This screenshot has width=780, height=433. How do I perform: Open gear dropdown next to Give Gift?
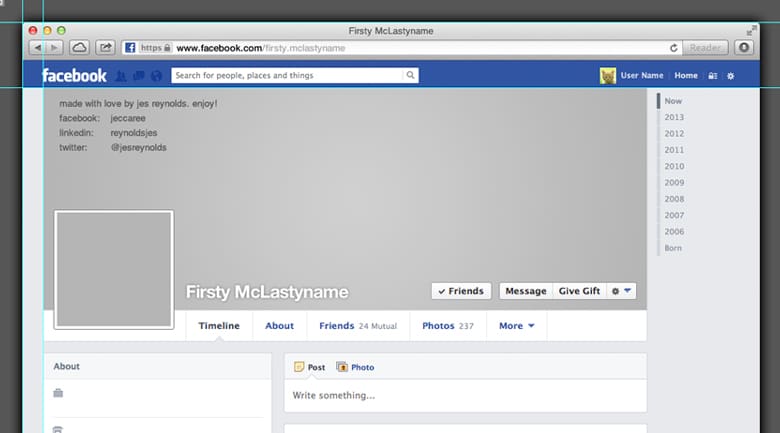point(622,291)
